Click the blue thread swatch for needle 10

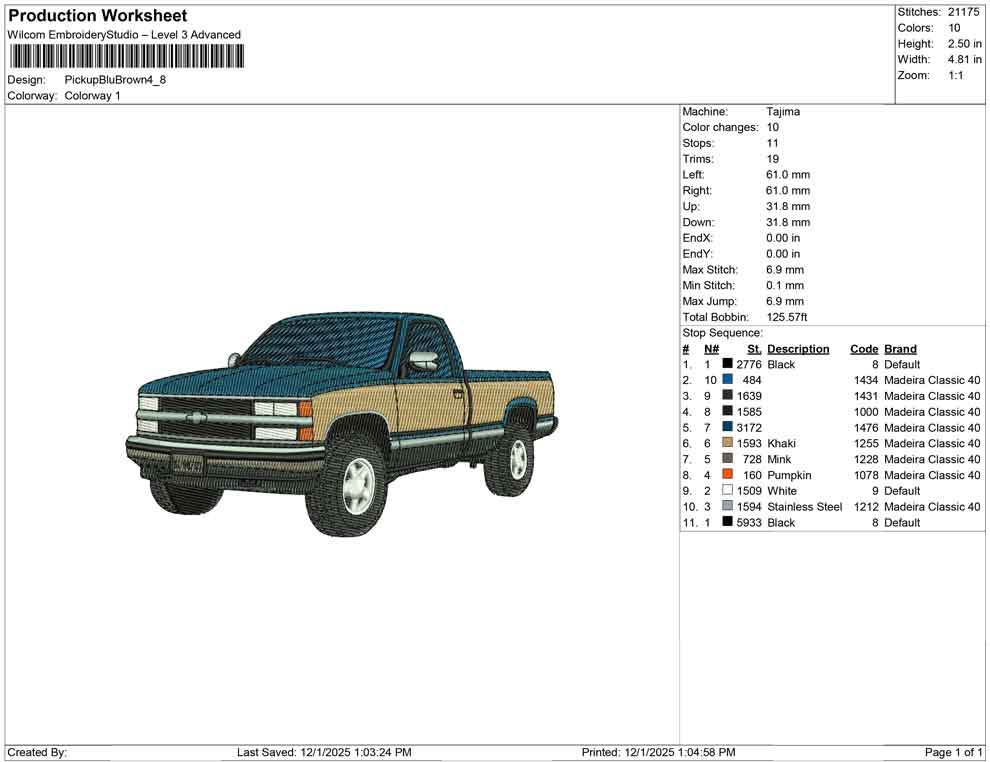click(726, 380)
